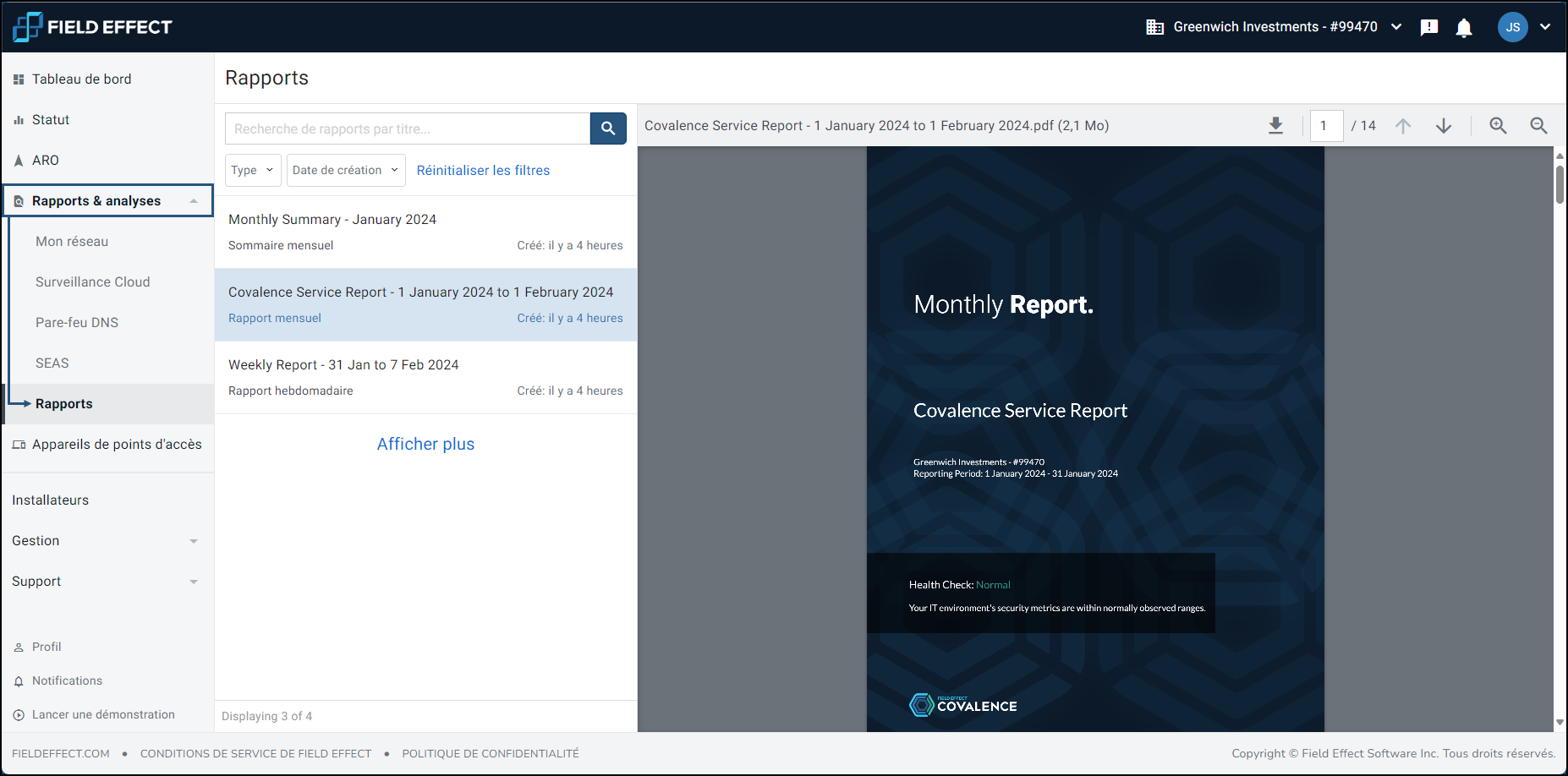Open Installateurs

click(50, 500)
